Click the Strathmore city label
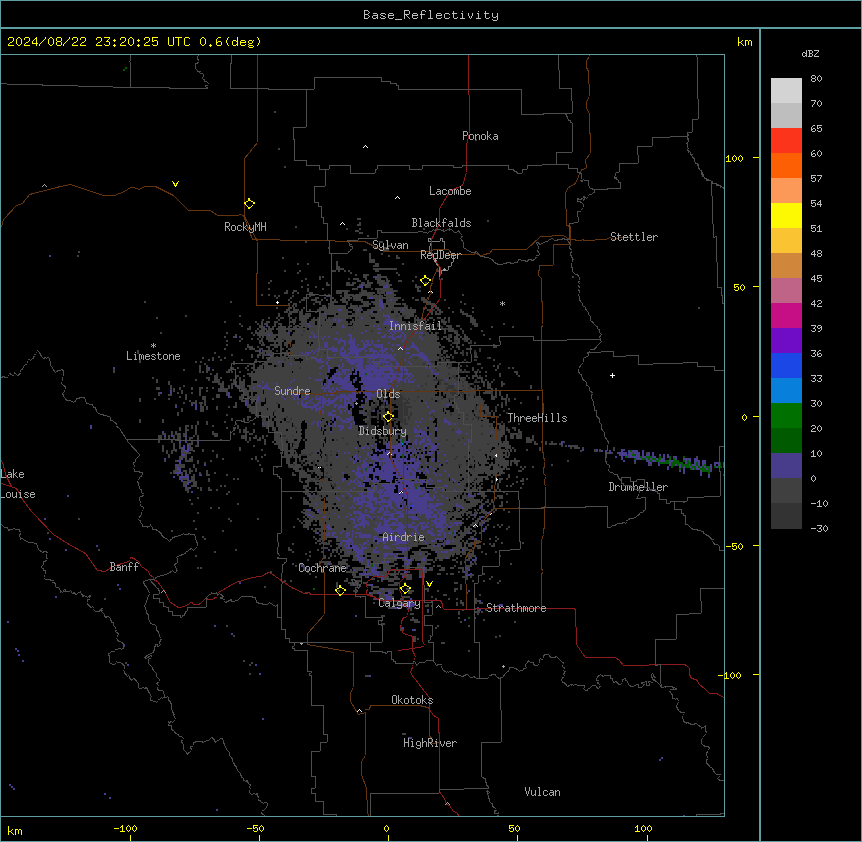 click(516, 608)
